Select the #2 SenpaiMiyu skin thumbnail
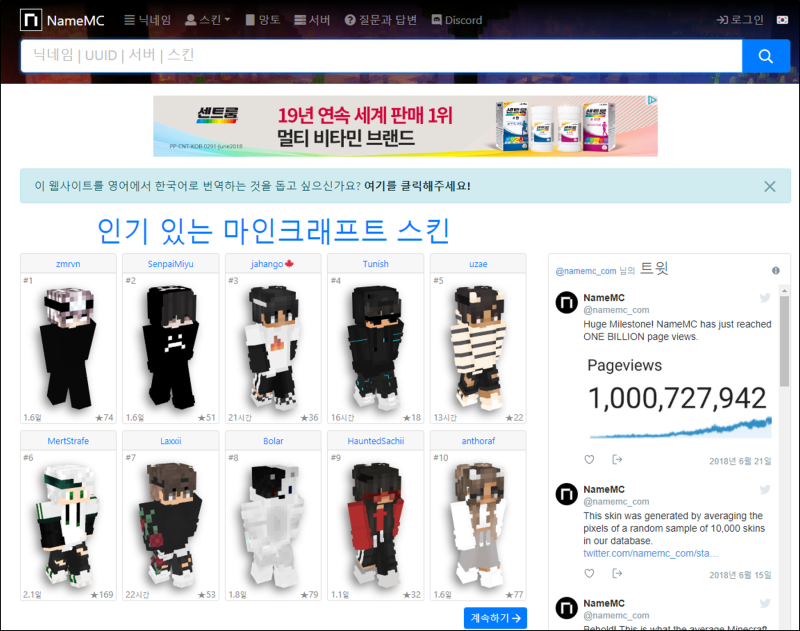 click(171, 347)
